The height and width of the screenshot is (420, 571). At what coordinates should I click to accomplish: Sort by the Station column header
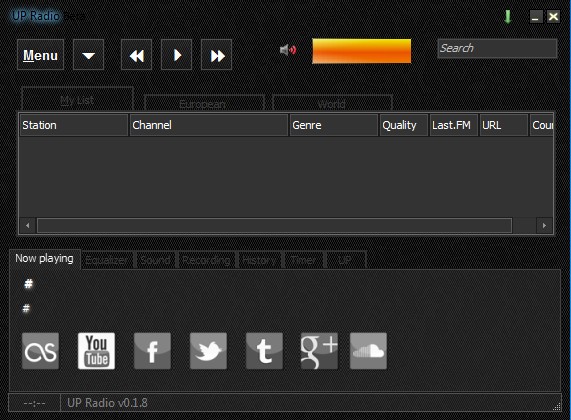[74, 125]
